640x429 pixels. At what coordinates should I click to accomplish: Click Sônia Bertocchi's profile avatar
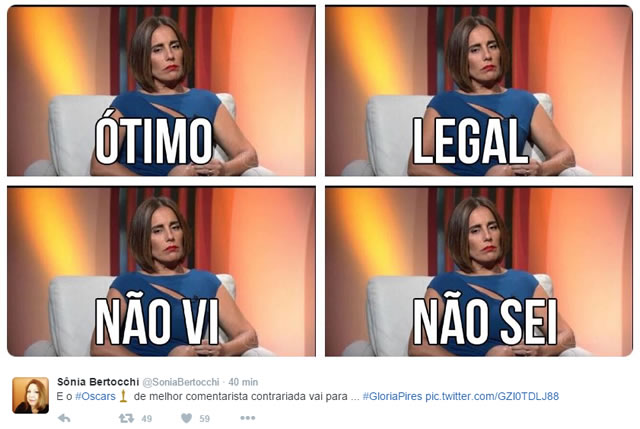[31, 396]
